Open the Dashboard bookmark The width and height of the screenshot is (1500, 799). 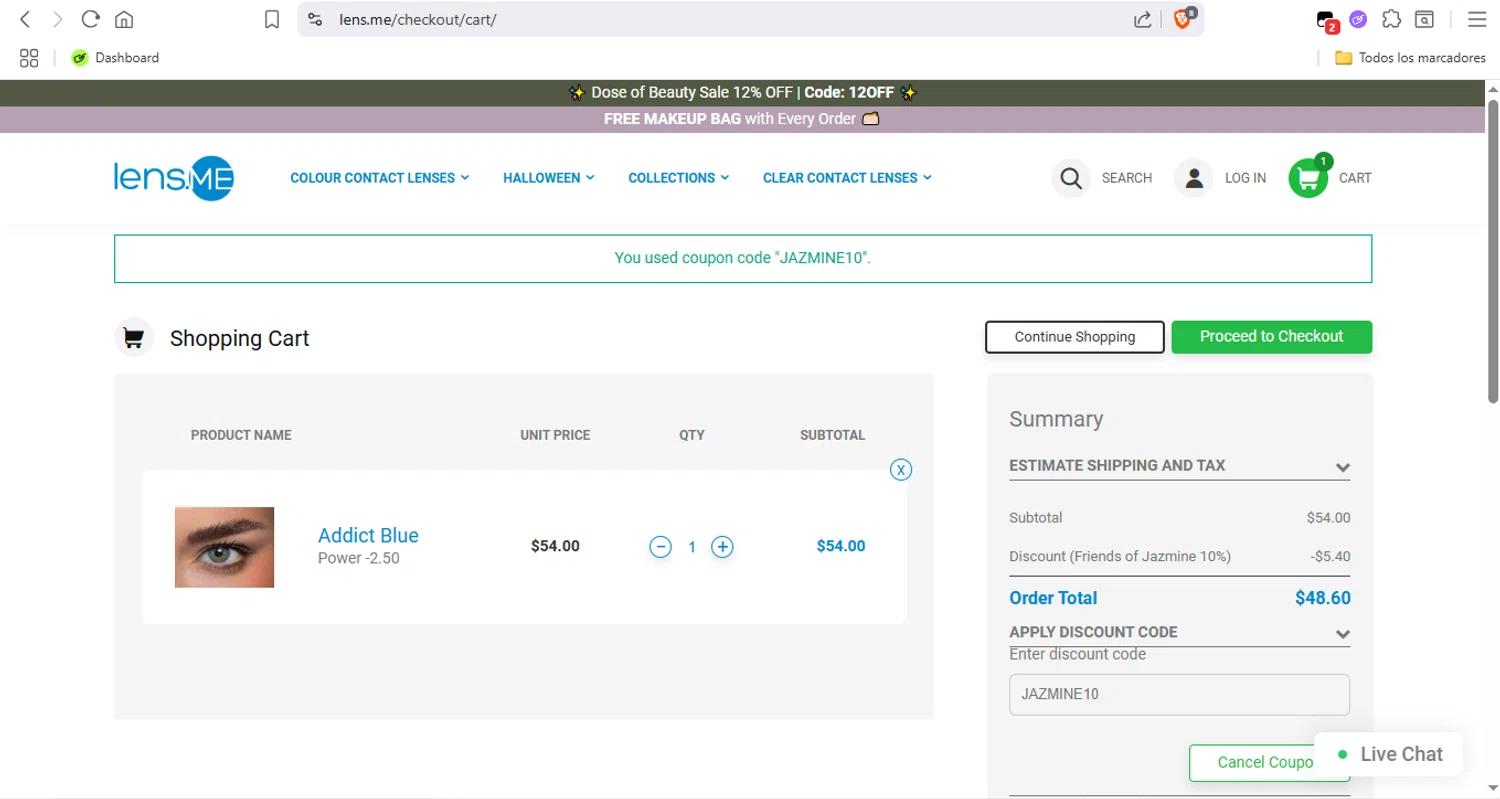click(x=115, y=58)
